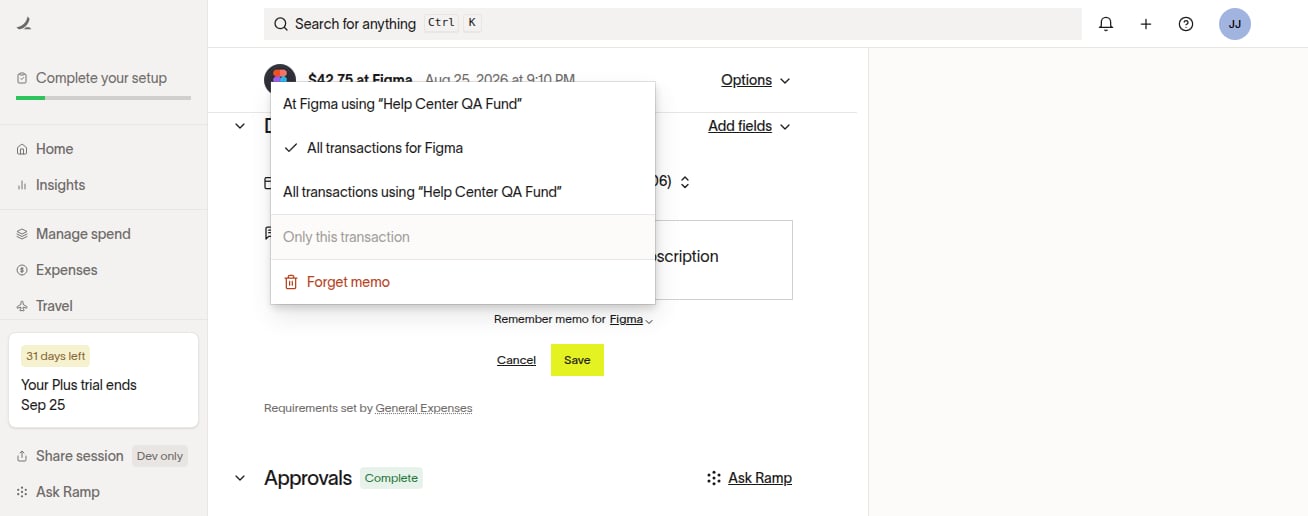
Task: Click the Cancel link
Action: click(x=516, y=360)
